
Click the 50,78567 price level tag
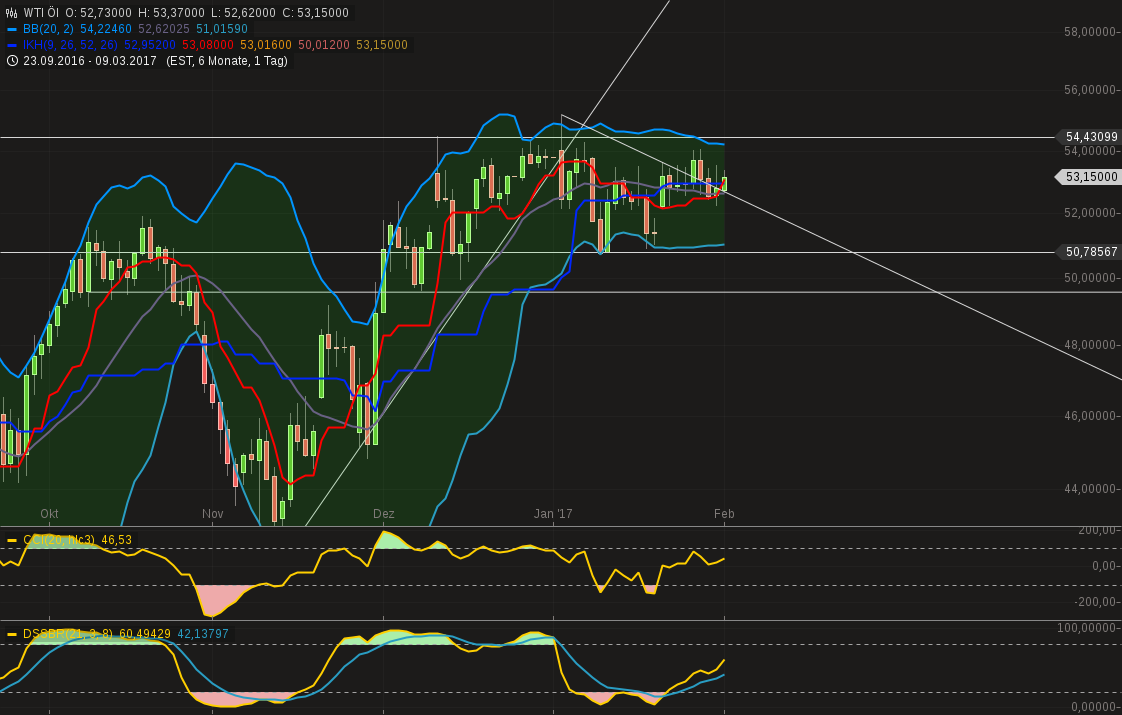pyautogui.click(x=1088, y=252)
